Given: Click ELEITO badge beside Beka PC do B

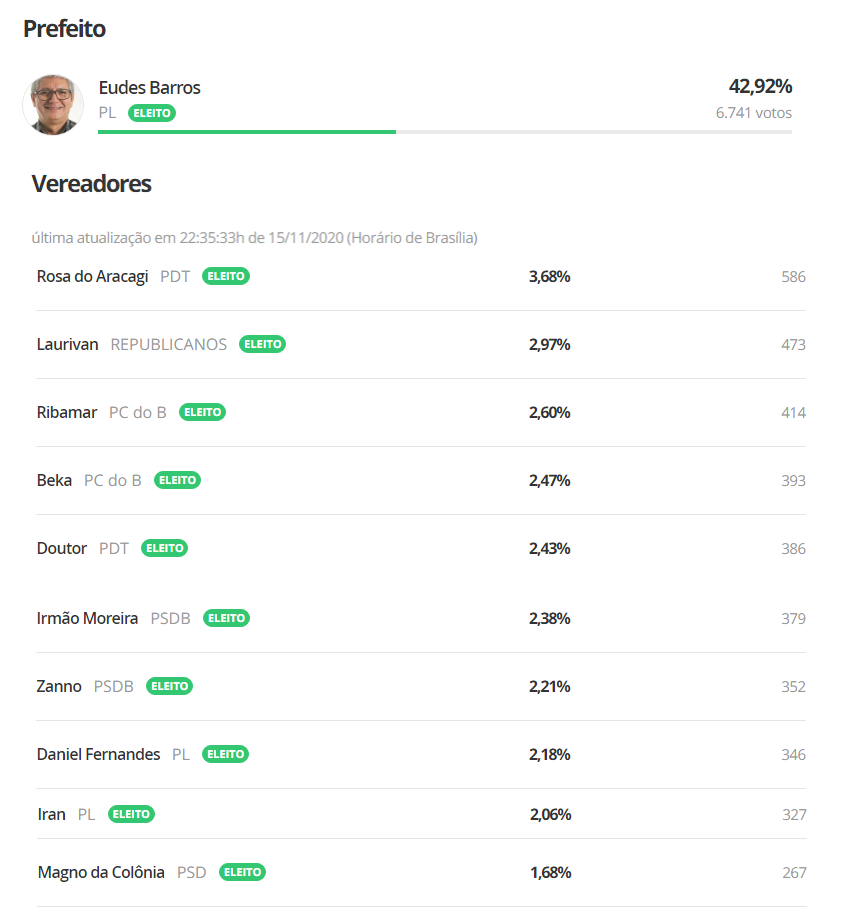Looking at the screenshot, I should pos(177,480).
